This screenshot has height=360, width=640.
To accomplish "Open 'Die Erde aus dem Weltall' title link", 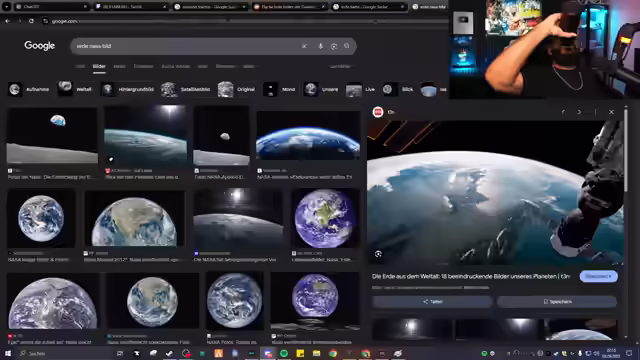I will pyautogui.click(x=471, y=276).
